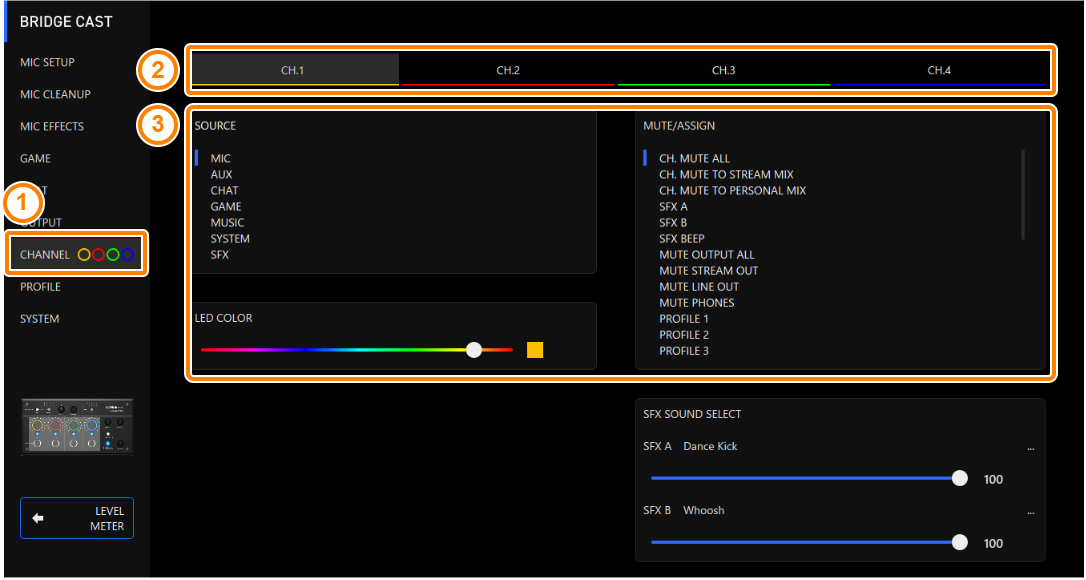The image size is (1086, 580).
Task: Click the Bridge Cast device thumbnail
Action: pos(77,426)
